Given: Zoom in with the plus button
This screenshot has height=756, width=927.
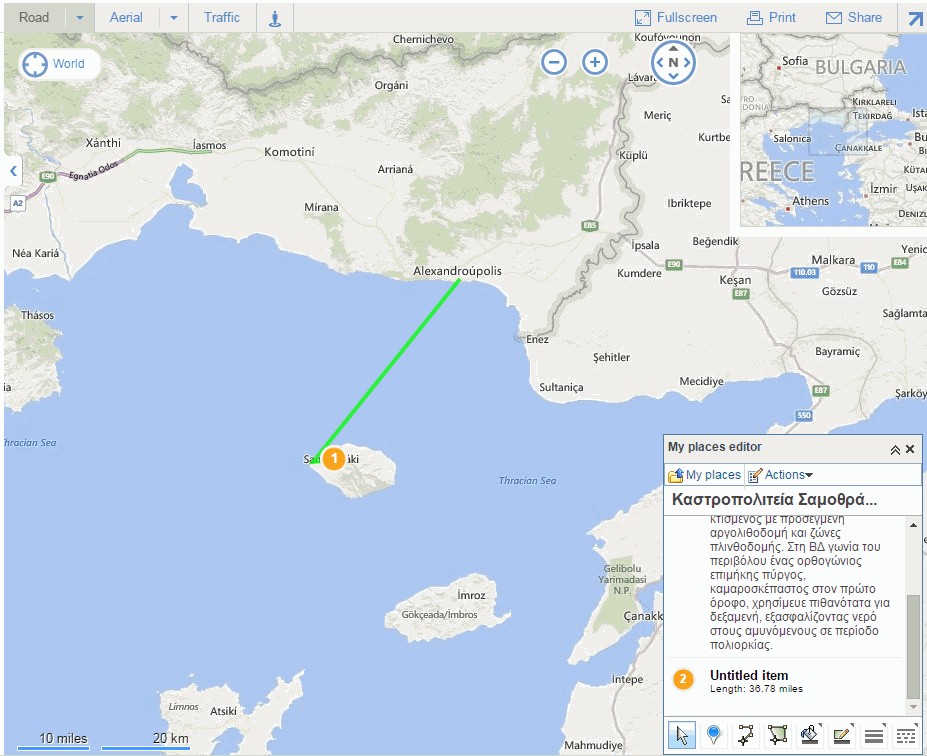Looking at the screenshot, I should click(595, 62).
